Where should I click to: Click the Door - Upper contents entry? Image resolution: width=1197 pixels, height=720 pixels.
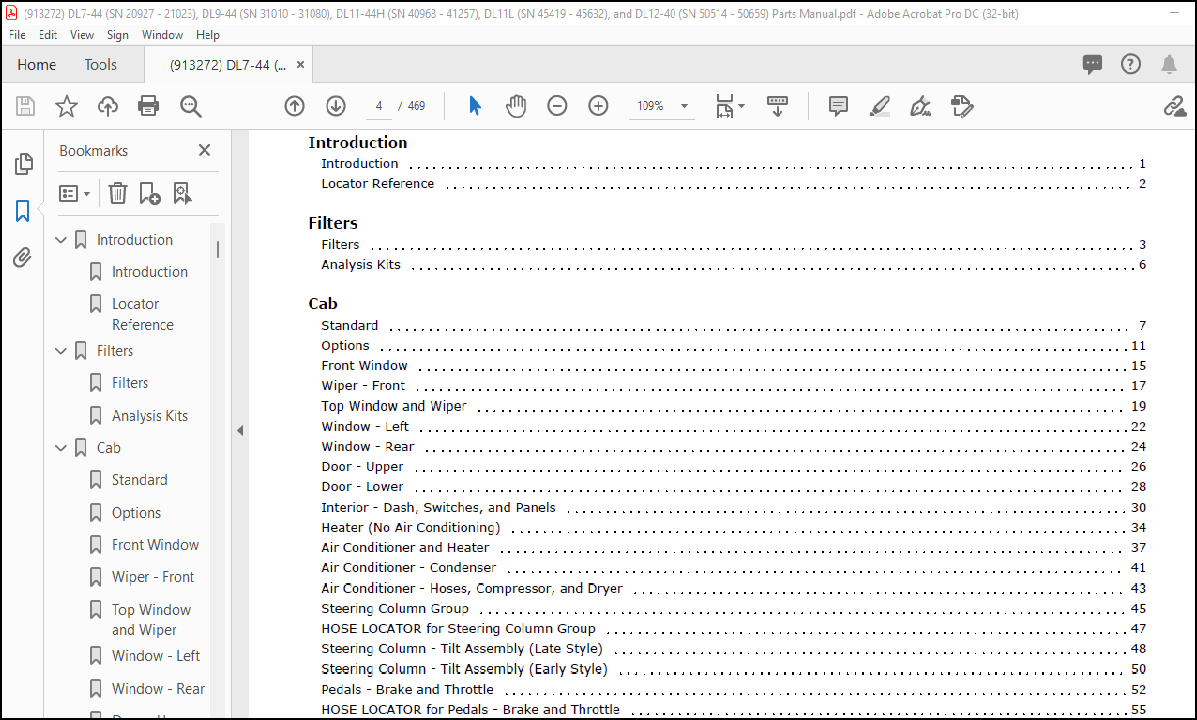[x=363, y=467]
